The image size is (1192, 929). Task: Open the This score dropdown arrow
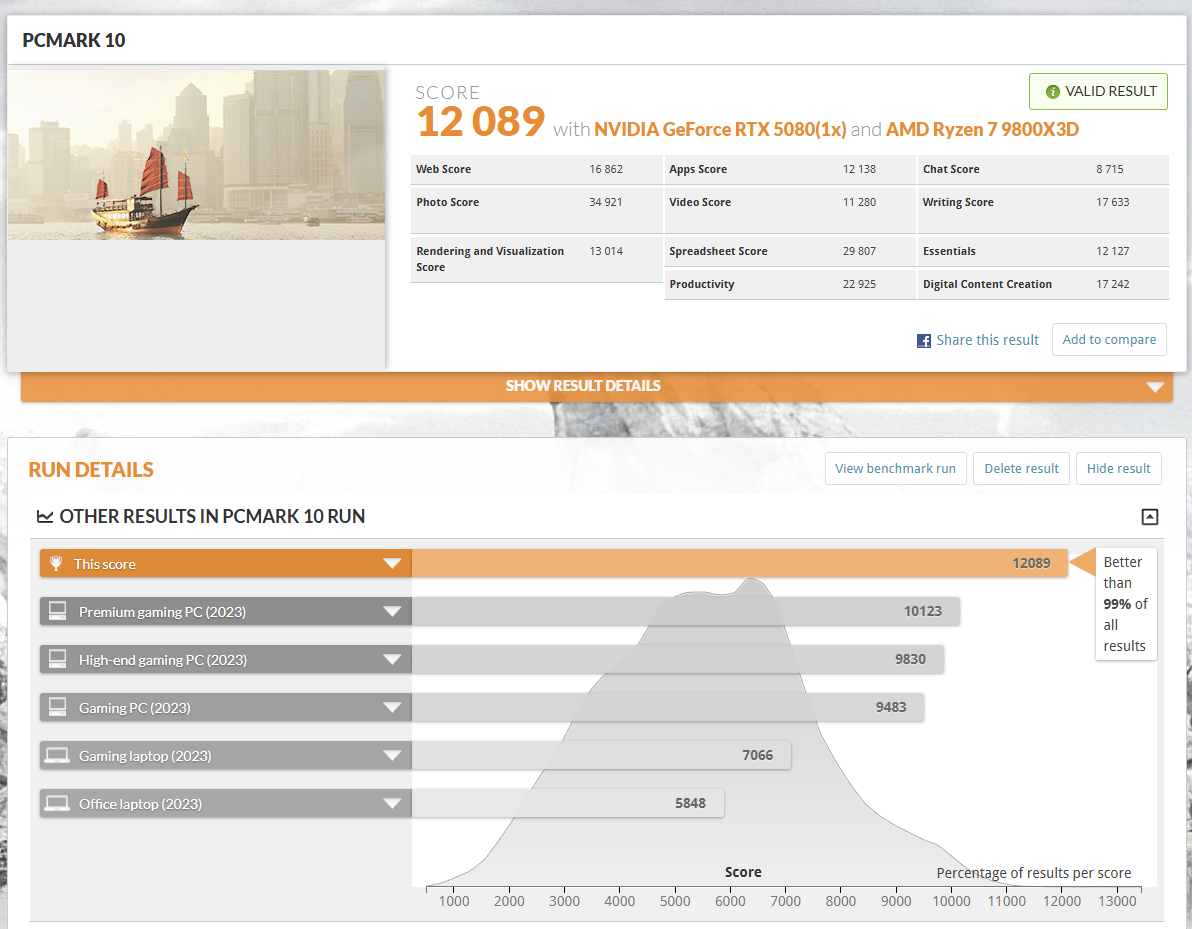(392, 563)
